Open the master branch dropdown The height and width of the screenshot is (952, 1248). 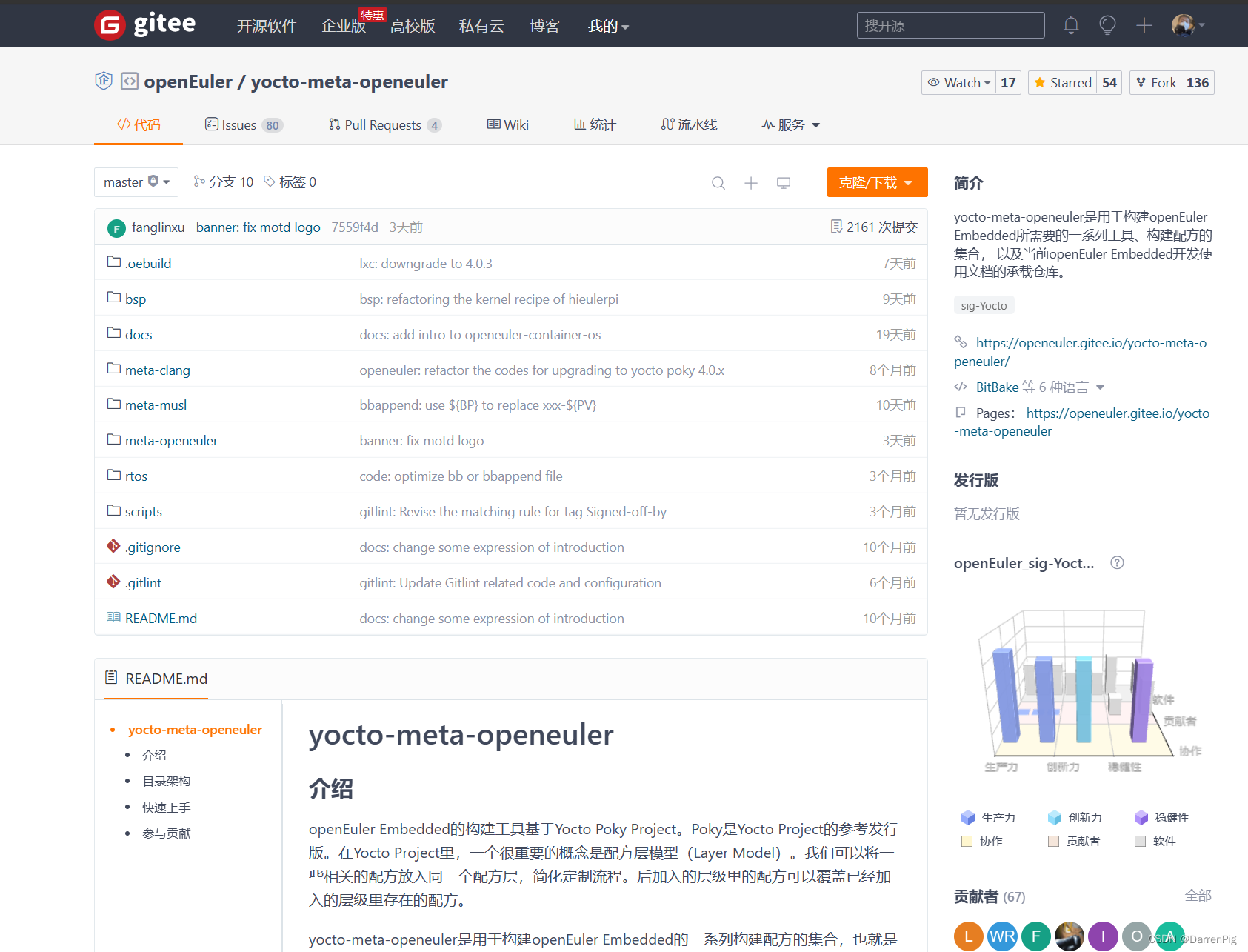click(x=136, y=182)
